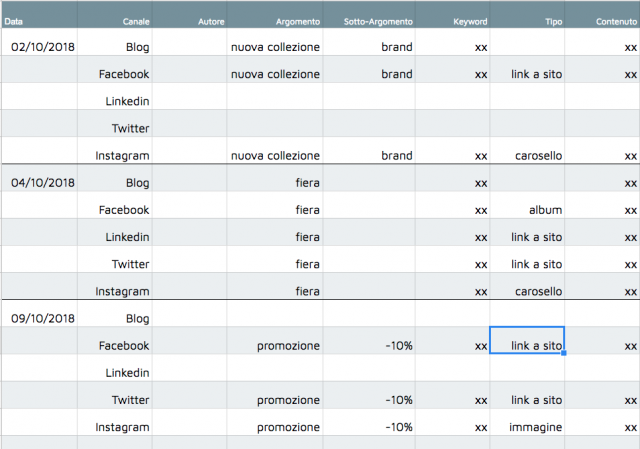This screenshot has height=449, width=640.
Task: Select the album cell in Tipo column
Action: [527, 205]
